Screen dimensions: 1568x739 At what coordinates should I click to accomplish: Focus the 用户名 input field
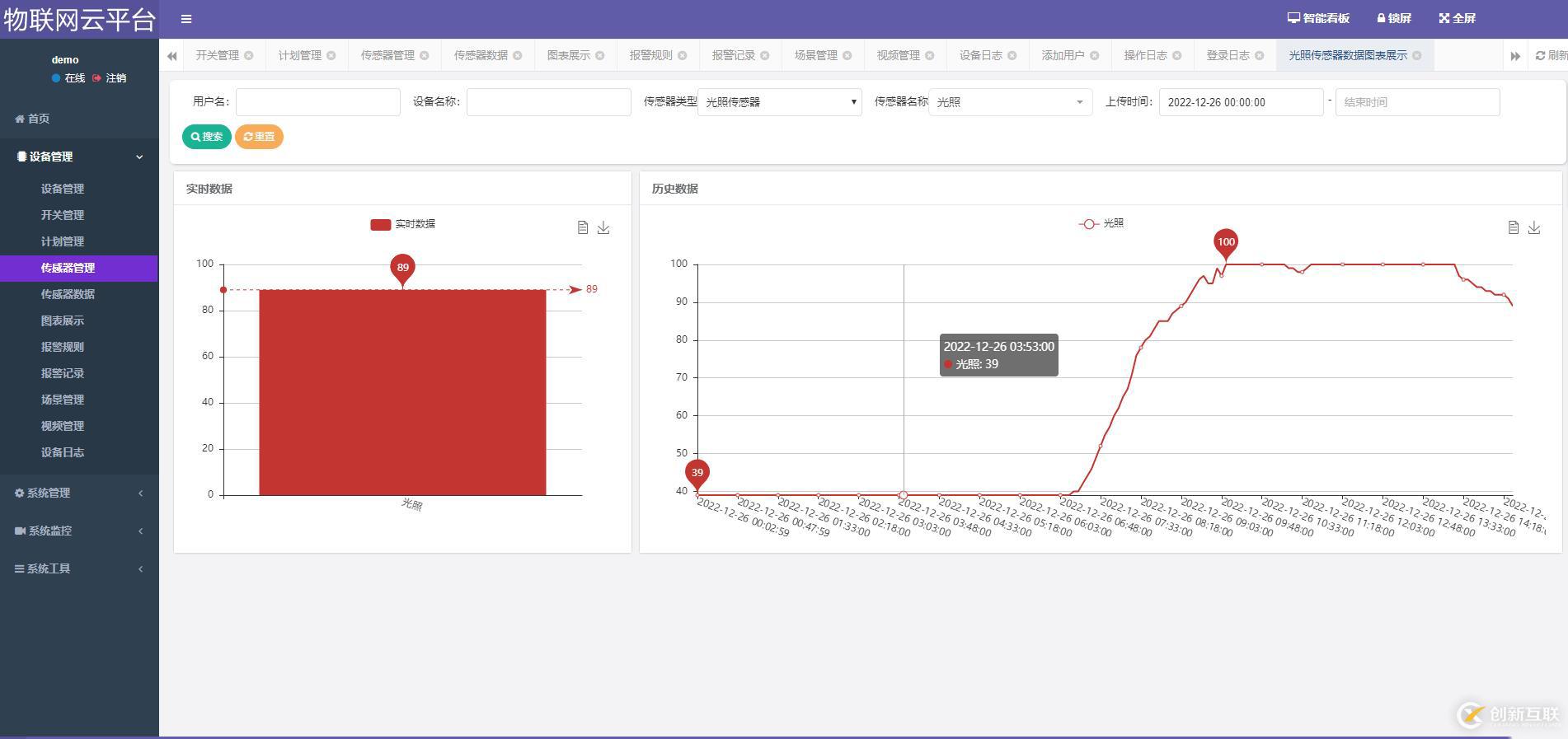coord(318,102)
